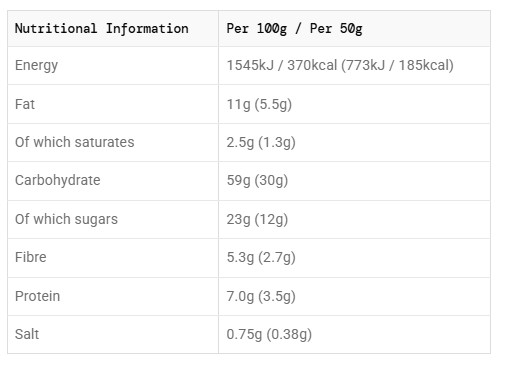510x369 pixels.
Task: Click the 2.5g (1.3g) saturates value
Action: point(261,143)
